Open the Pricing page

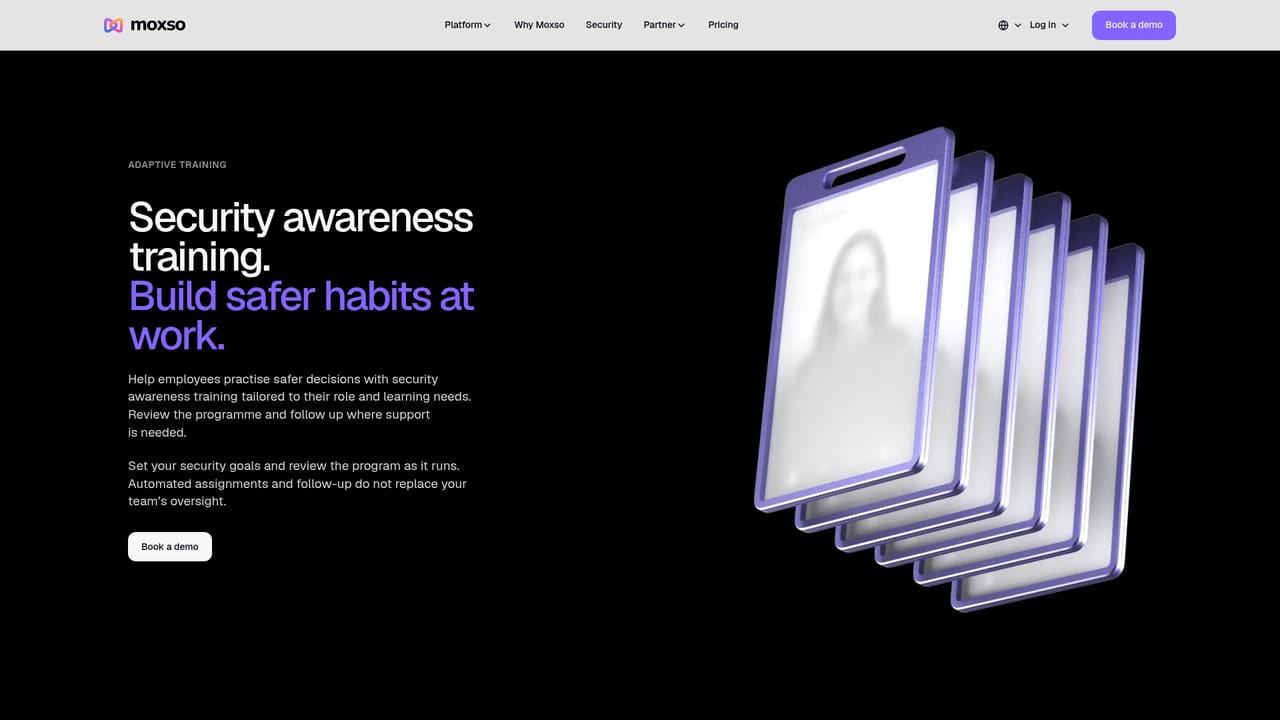point(723,25)
